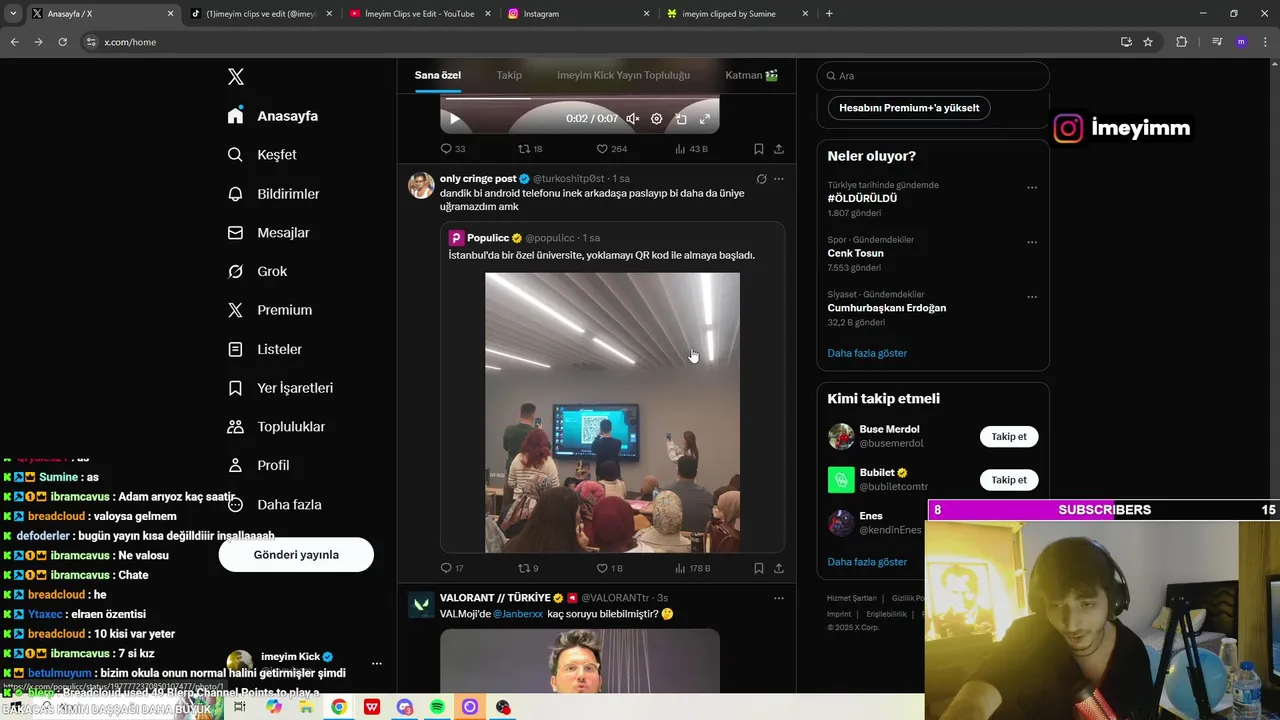Bookmark the video post
The width and height of the screenshot is (1280, 720).
pyautogui.click(x=759, y=149)
